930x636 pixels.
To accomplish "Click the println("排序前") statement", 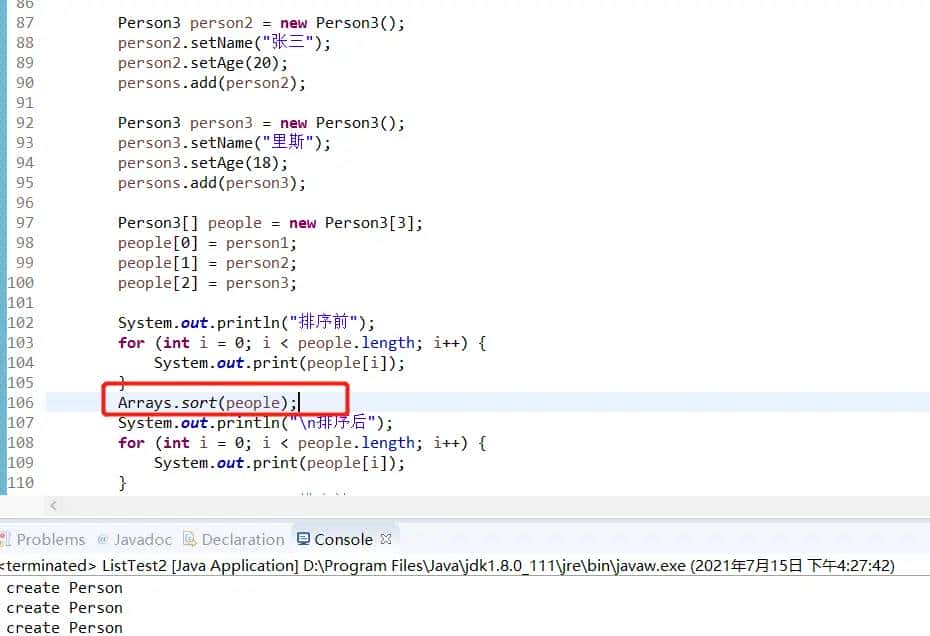I will [x=246, y=322].
